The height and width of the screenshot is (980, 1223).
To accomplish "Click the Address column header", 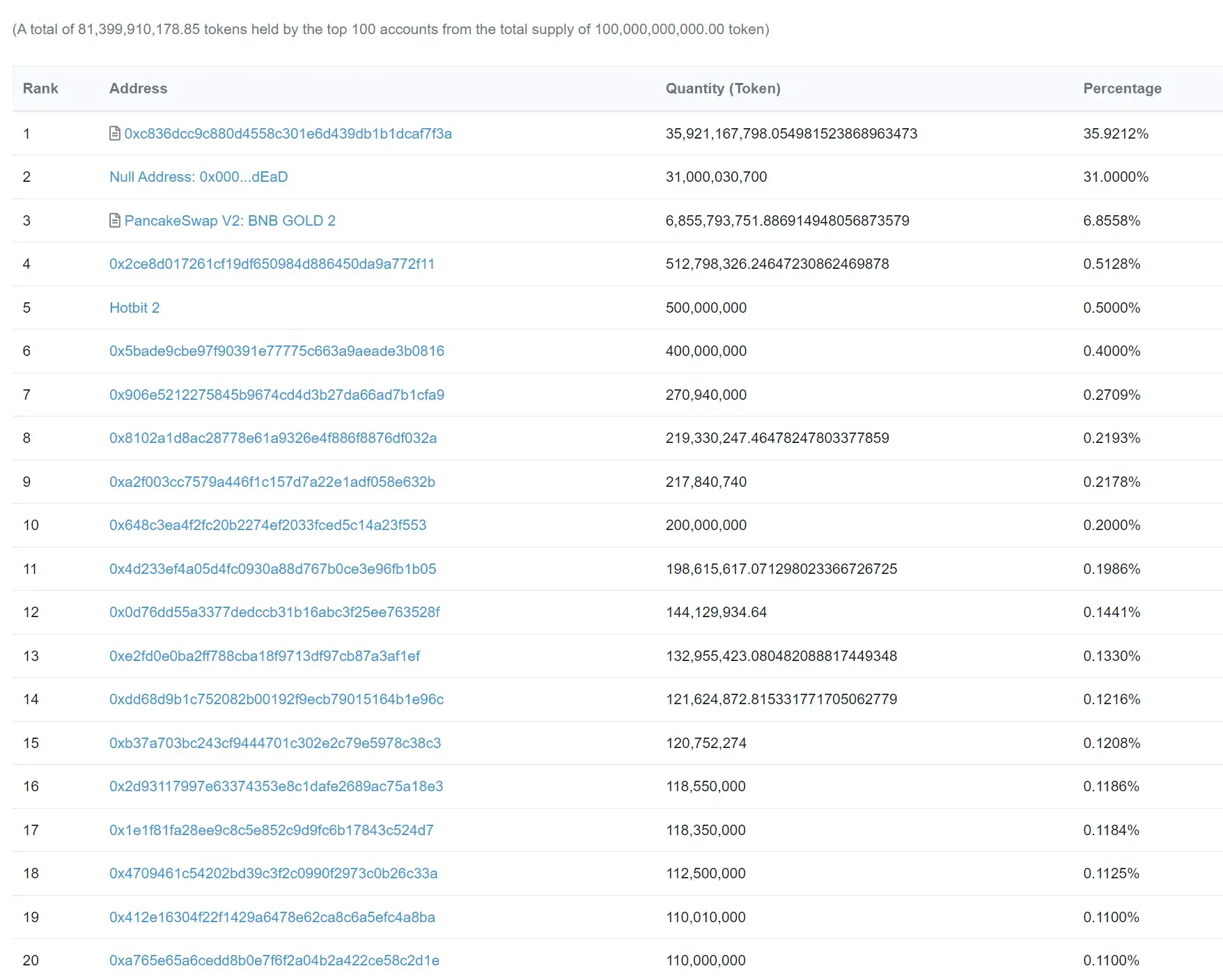I will click(138, 88).
